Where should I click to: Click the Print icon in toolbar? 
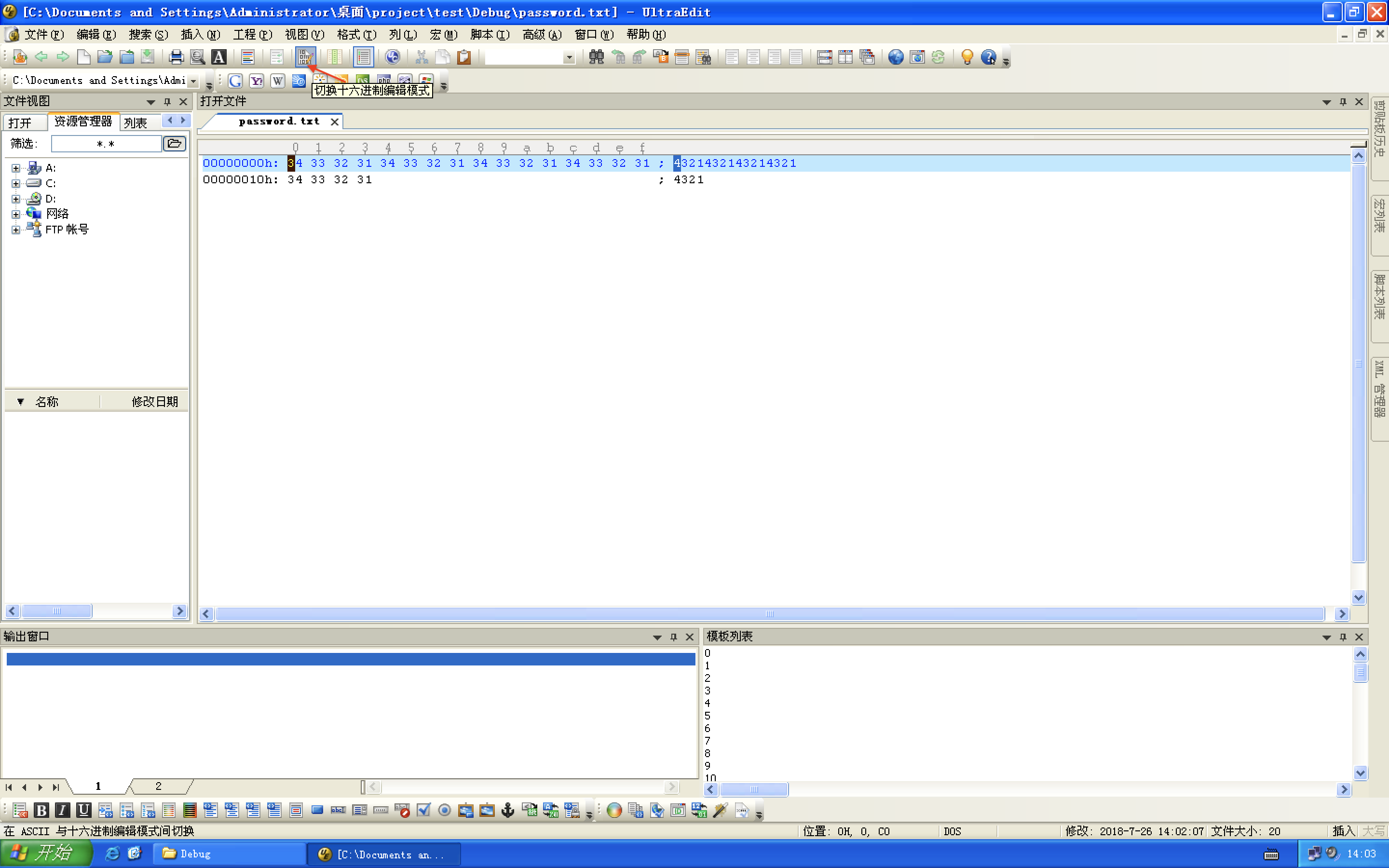click(x=176, y=57)
